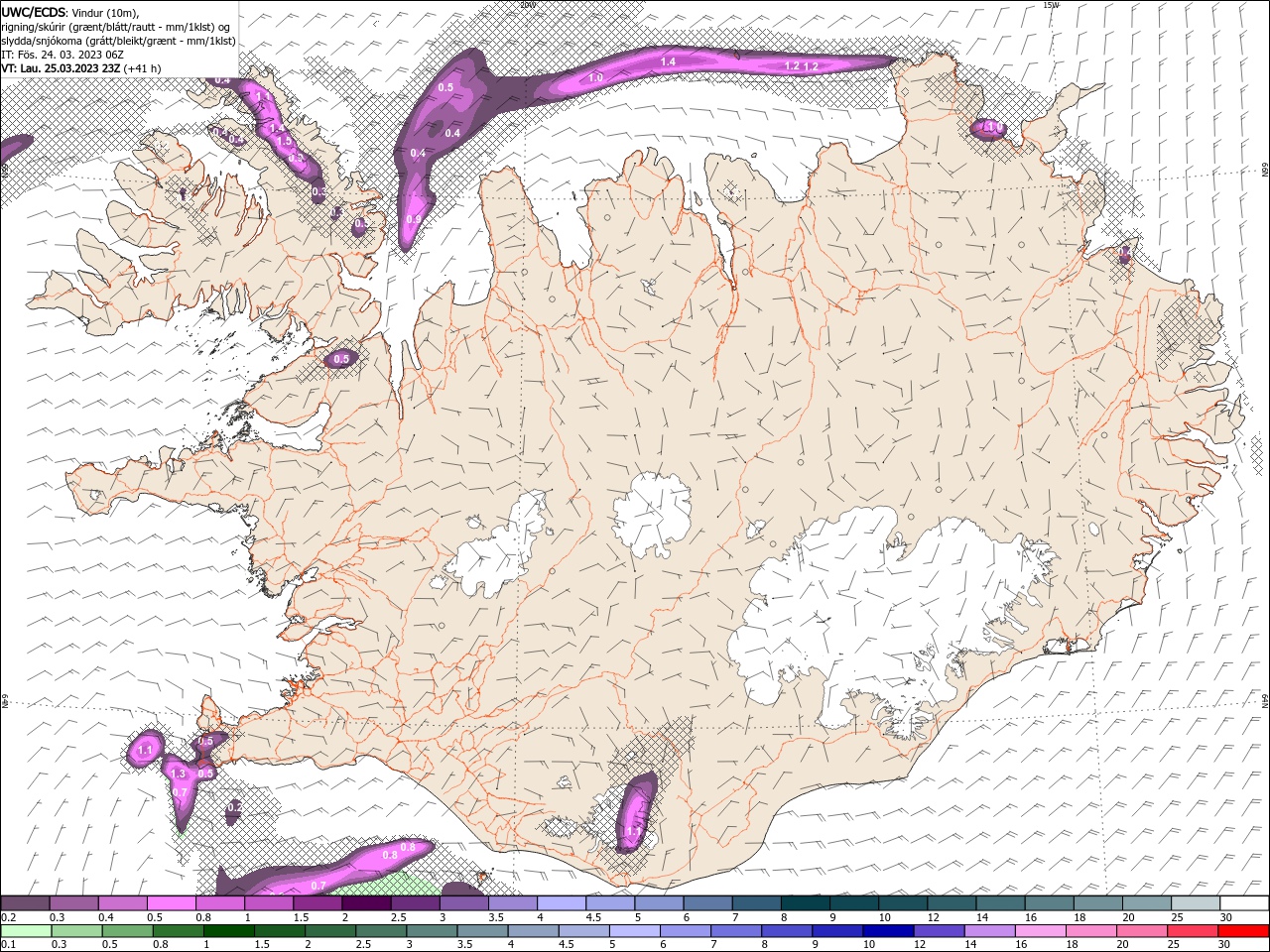Select the snow legend swatch between 4 and 4.5

click(x=562, y=903)
